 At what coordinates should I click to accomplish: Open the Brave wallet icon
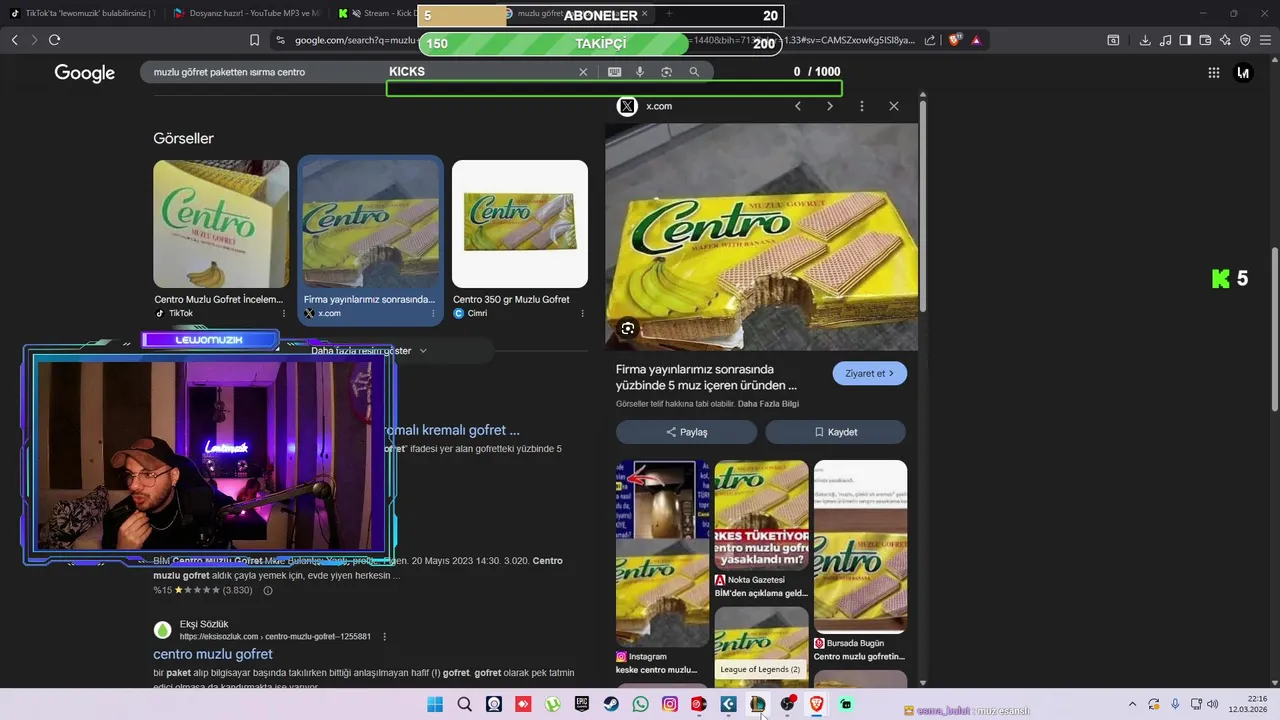pyautogui.click(x=1205, y=40)
